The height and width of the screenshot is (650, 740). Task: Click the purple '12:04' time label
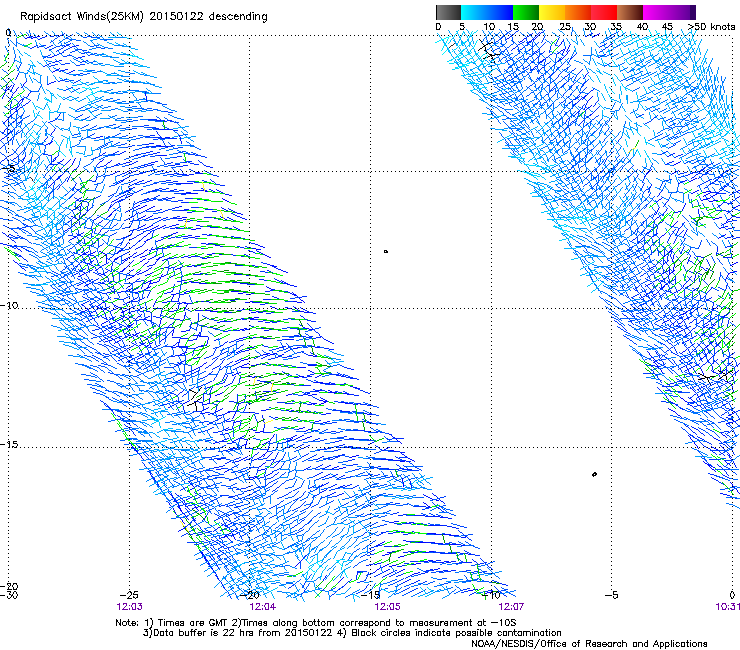263,607
